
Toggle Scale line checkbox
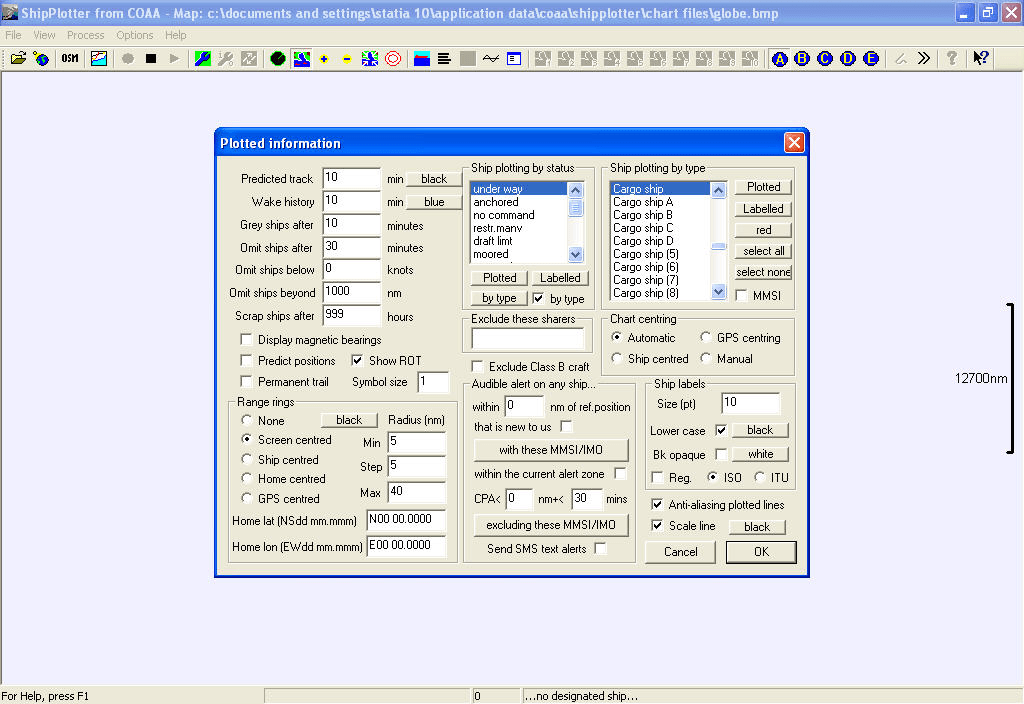pos(657,526)
